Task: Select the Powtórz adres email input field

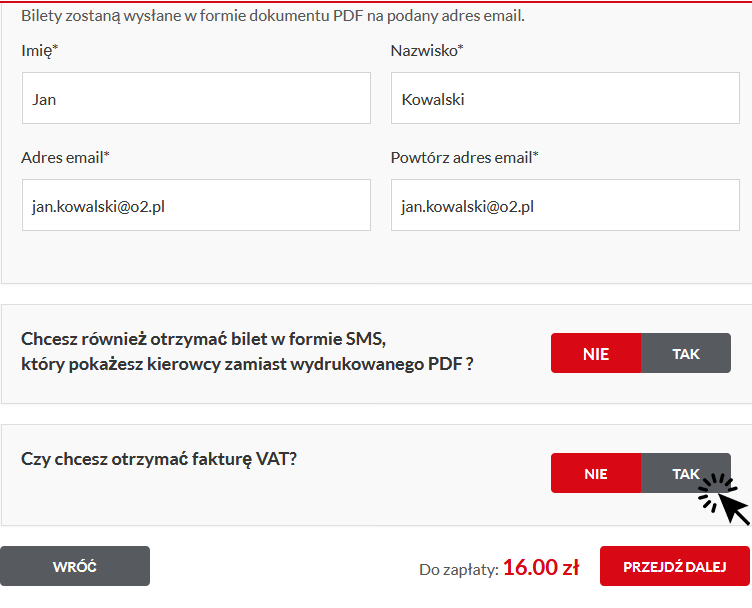Action: pyautogui.click(x=565, y=205)
